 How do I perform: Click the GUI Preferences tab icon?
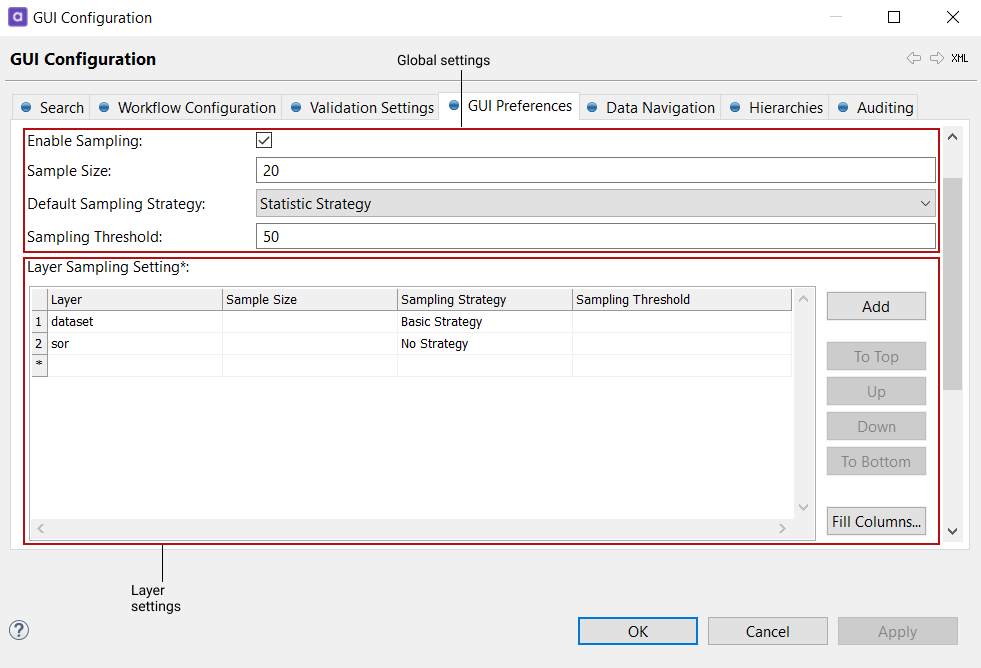[456, 105]
